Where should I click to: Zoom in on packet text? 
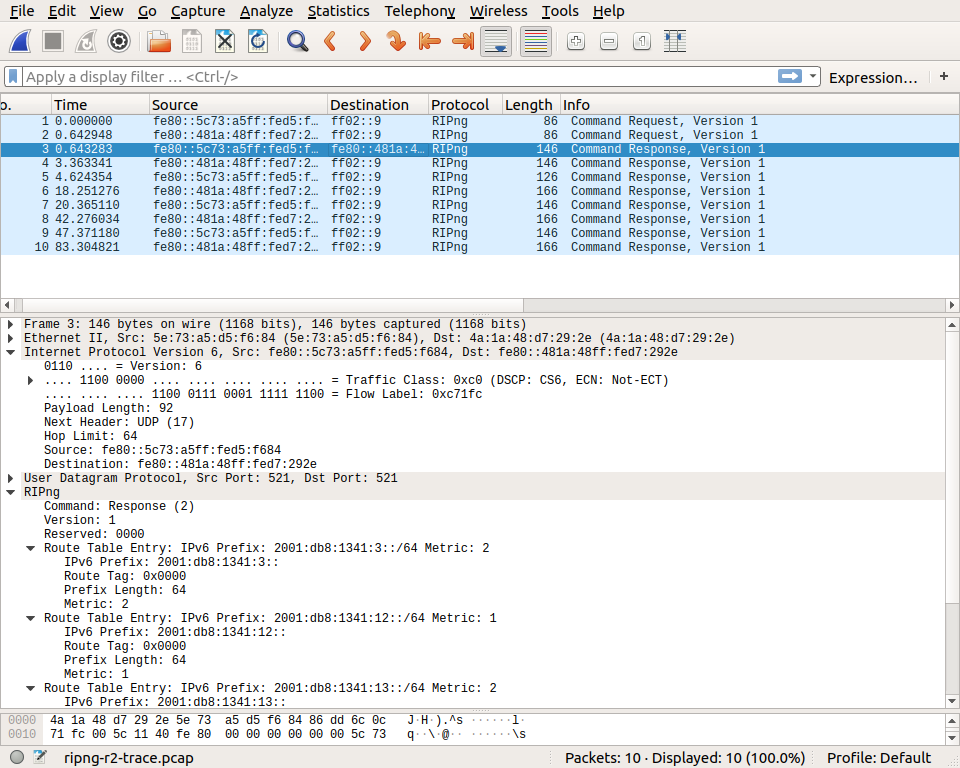pyautogui.click(x=576, y=42)
